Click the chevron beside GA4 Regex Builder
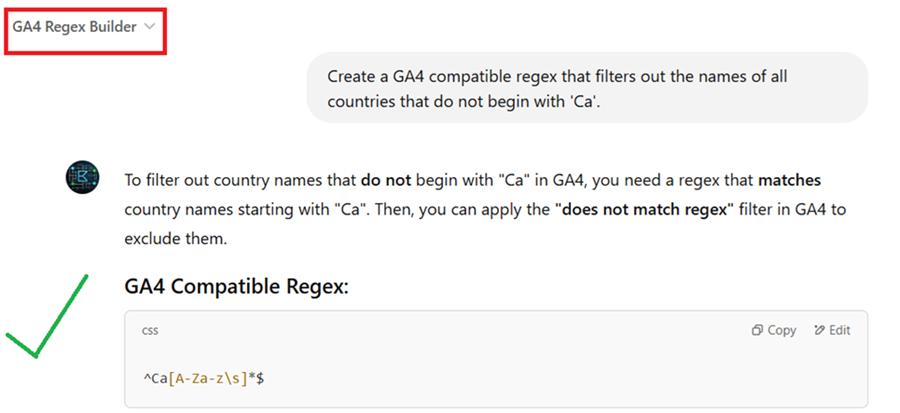 150,27
